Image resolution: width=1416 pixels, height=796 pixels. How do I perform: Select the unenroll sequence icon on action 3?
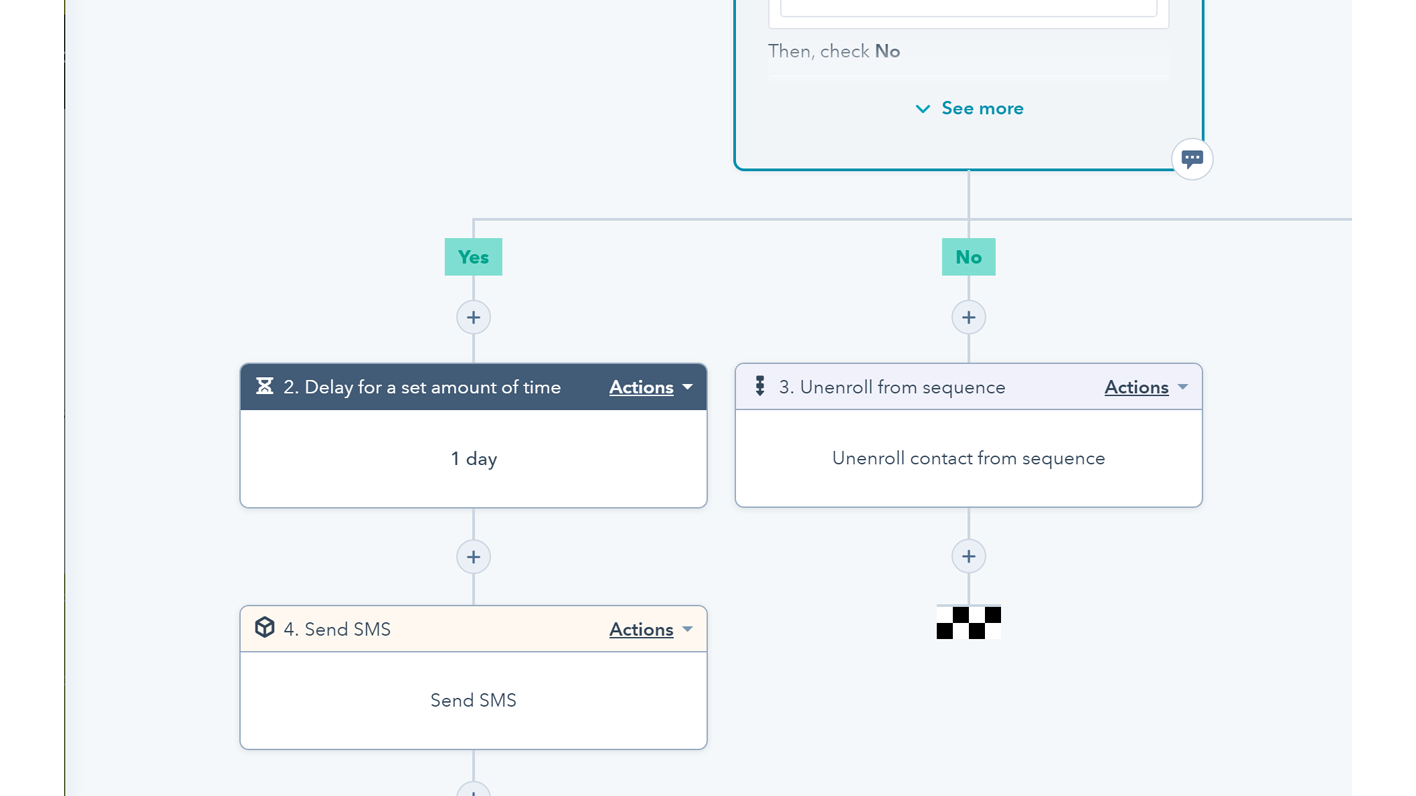pos(760,386)
